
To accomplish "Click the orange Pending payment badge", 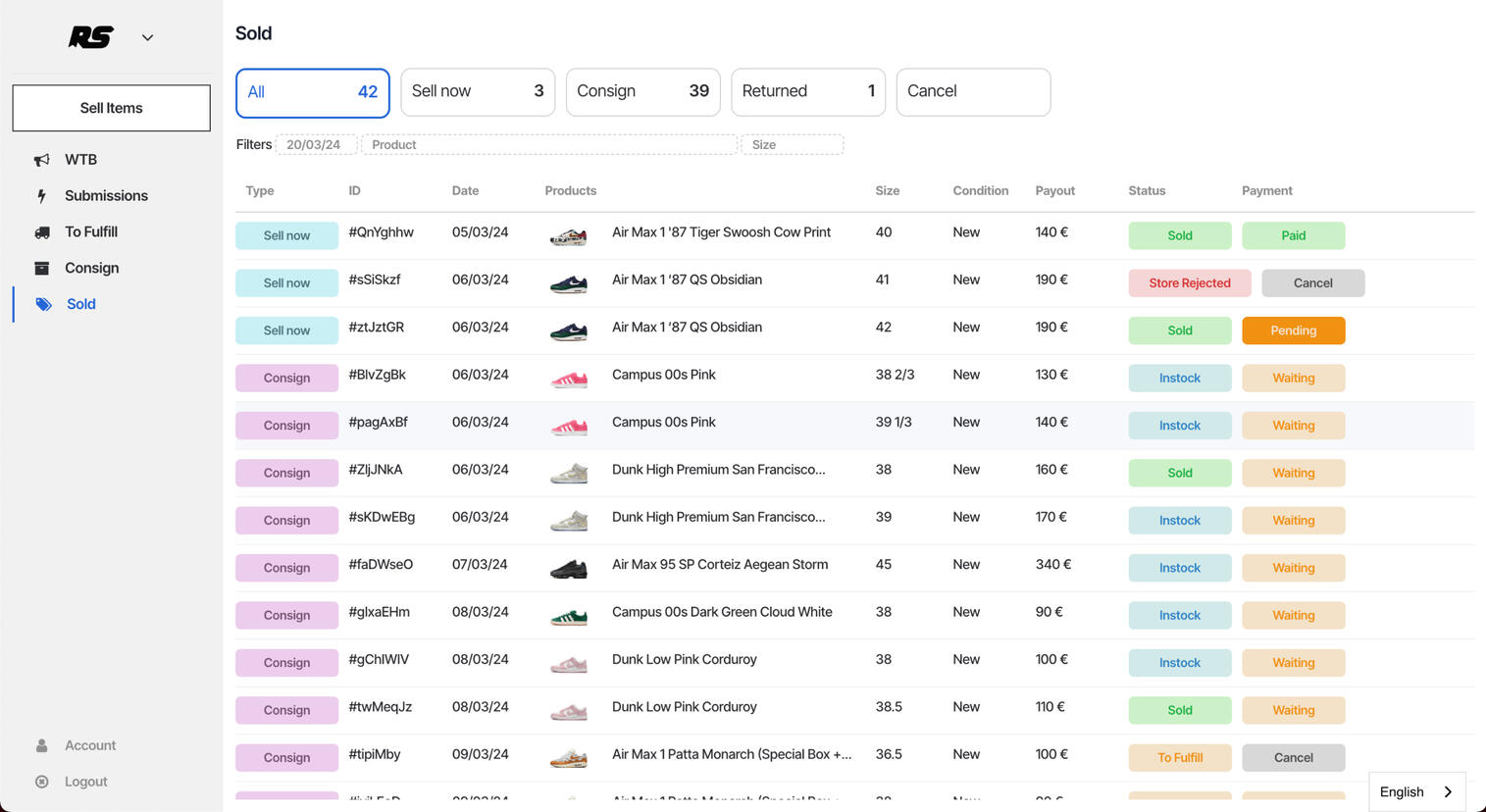I will pos(1293,330).
